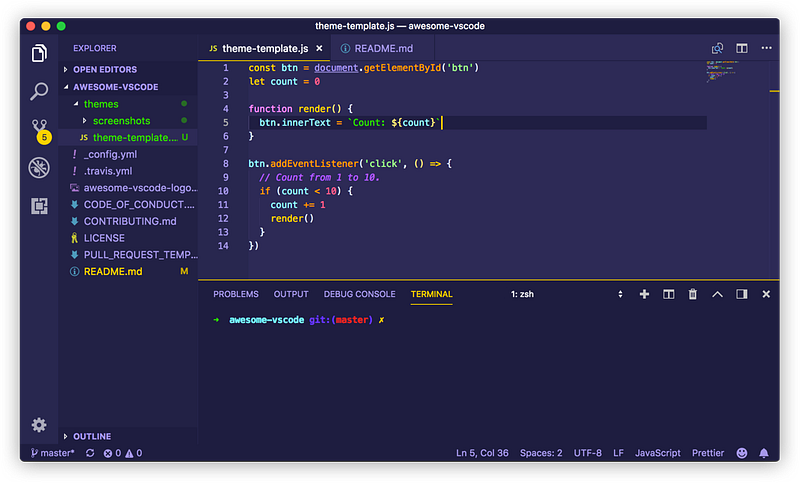The image size is (800, 483).
Task: Open the Source Control view
Action: pyautogui.click(x=39, y=130)
